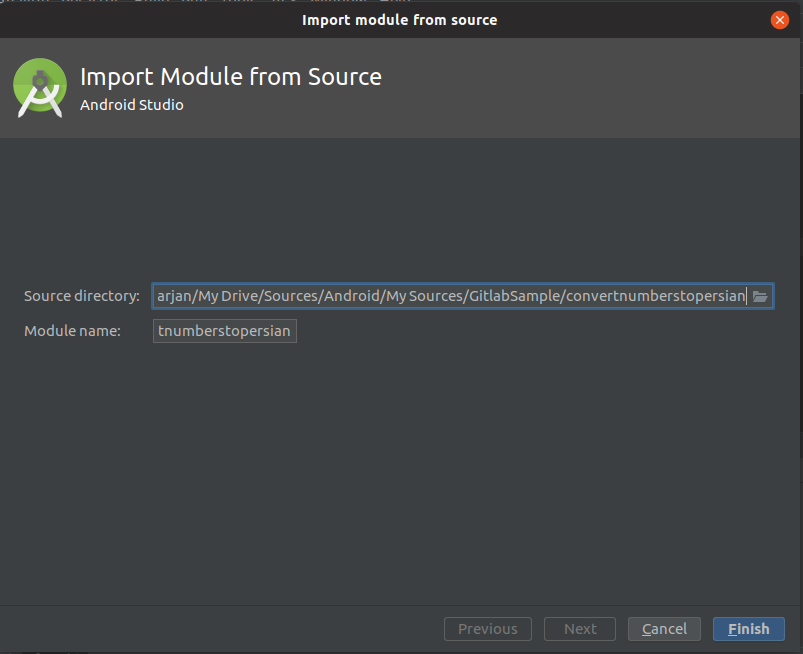803x654 pixels.
Task: Edit the Module name field
Action: (x=224, y=331)
